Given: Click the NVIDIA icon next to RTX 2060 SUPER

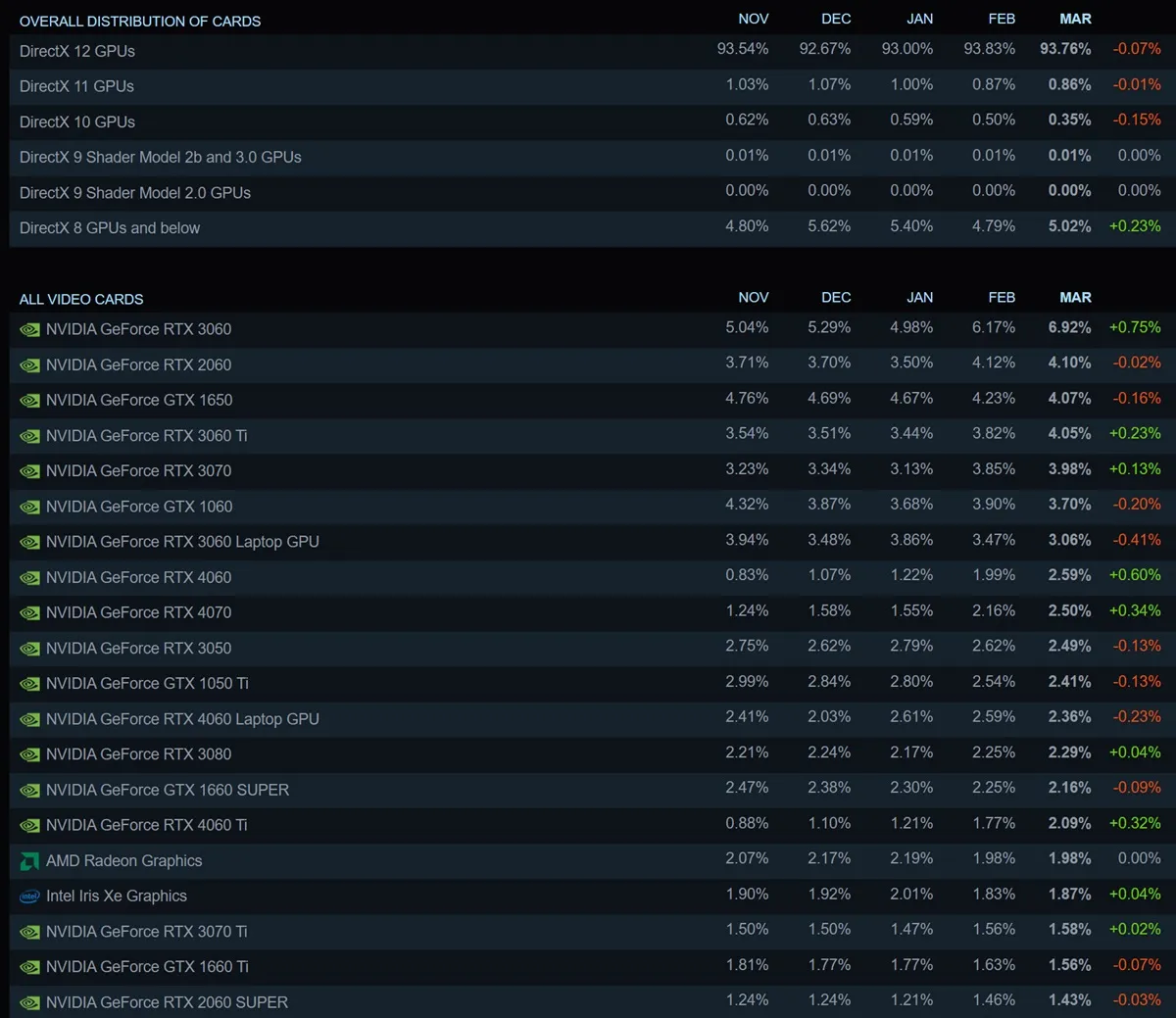Looking at the screenshot, I should (x=29, y=1003).
